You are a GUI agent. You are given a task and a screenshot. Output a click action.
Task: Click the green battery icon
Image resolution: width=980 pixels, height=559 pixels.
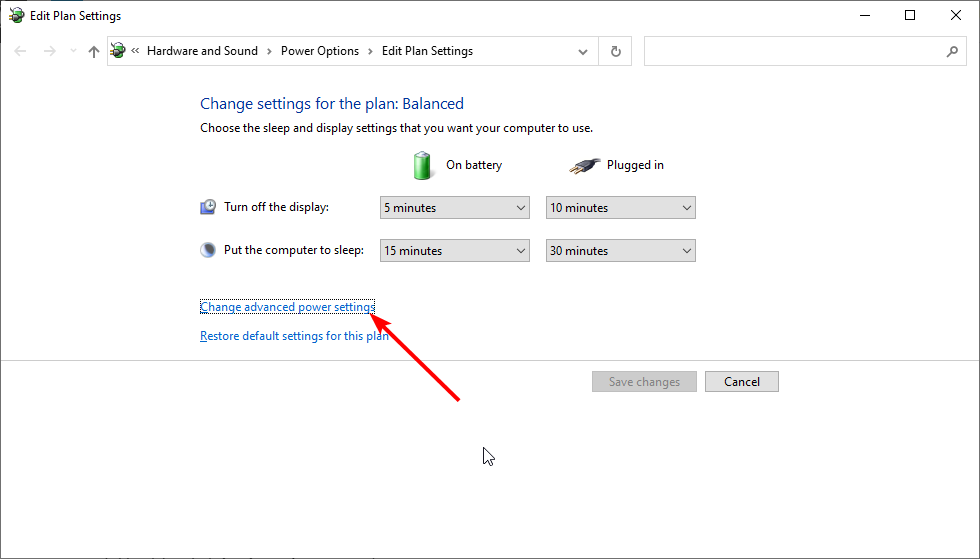[x=422, y=166]
